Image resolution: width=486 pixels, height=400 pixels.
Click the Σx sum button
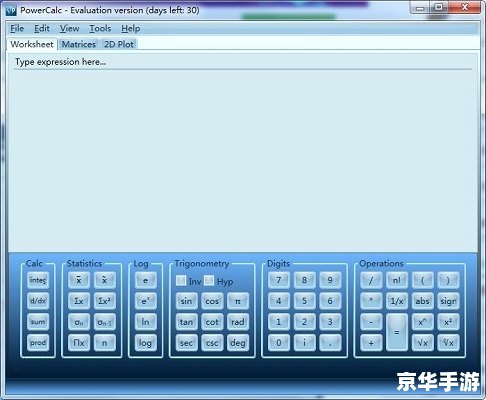point(79,301)
